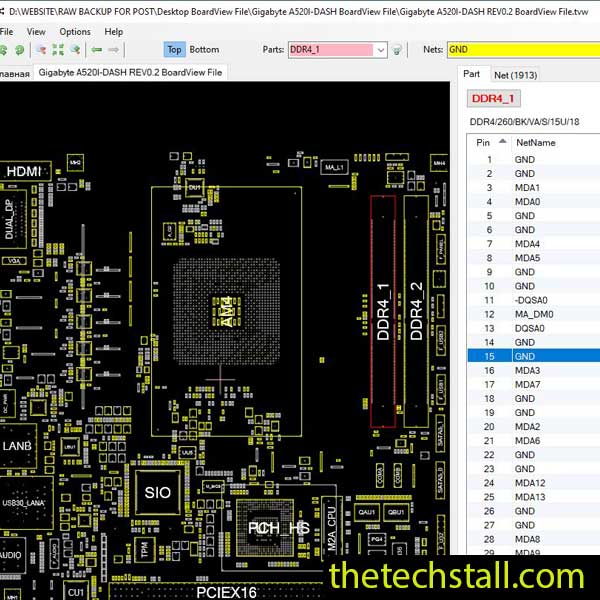The height and width of the screenshot is (600, 600).
Task: Click the zoom to fit icon
Action: pos(57,49)
